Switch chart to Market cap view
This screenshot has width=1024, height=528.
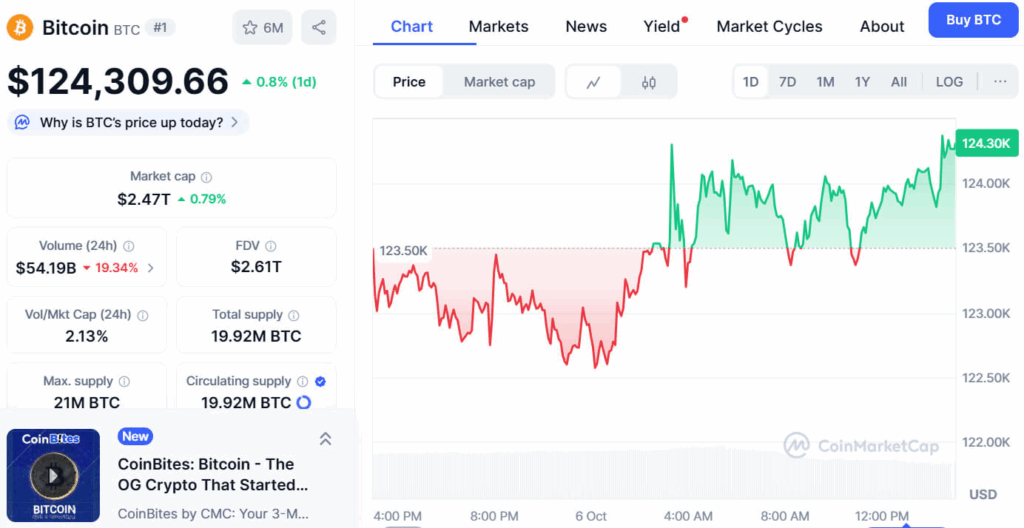499,82
